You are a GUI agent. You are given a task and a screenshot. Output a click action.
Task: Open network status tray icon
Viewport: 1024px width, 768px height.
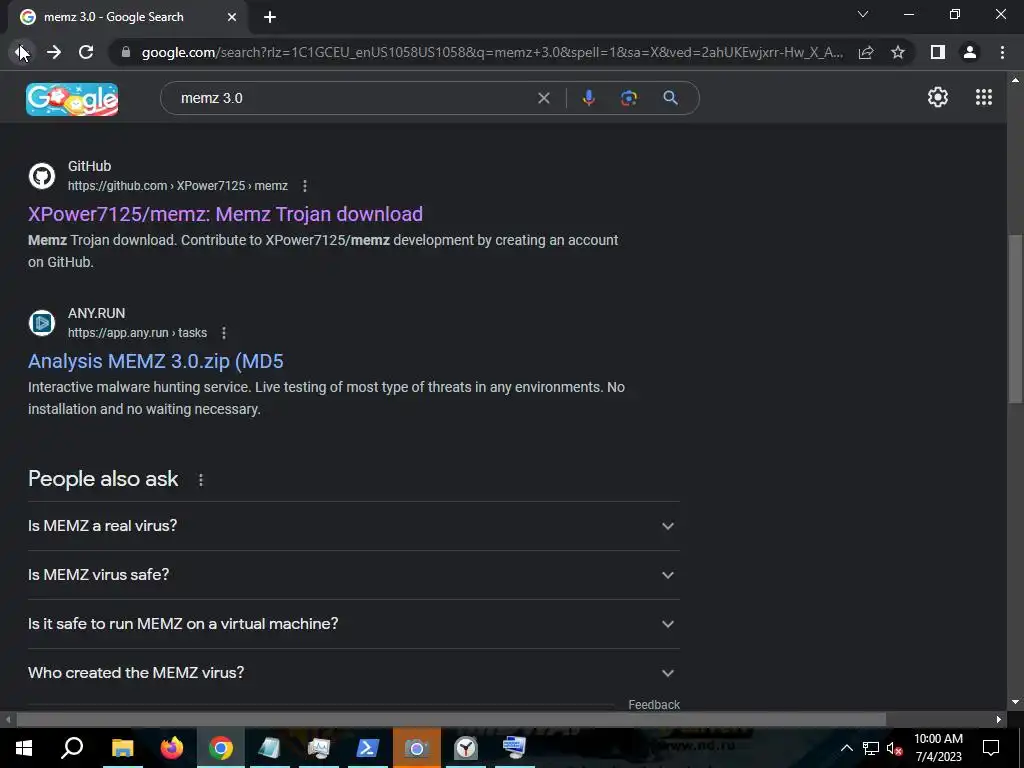point(871,748)
